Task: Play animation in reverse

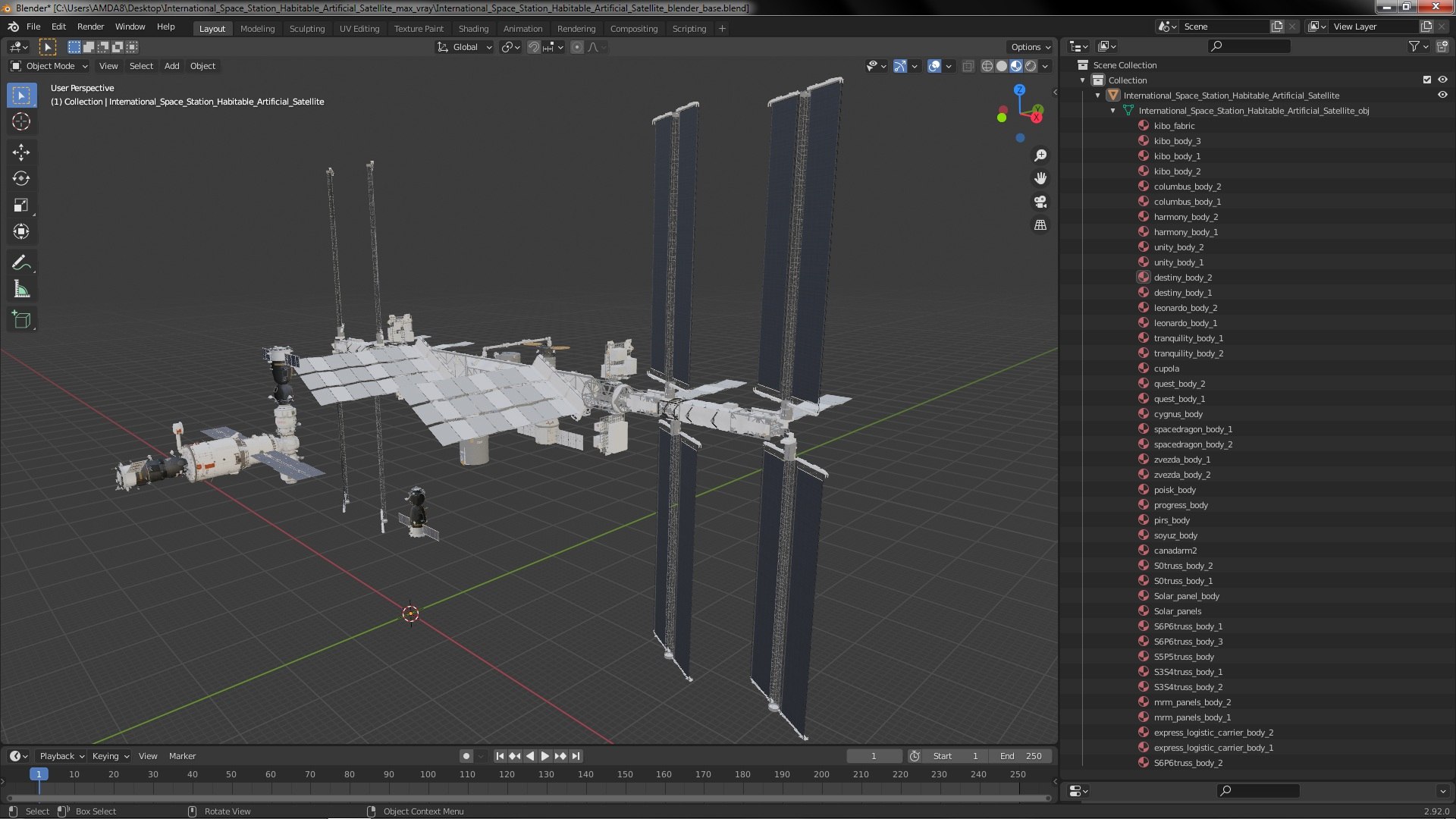Action: point(530,756)
